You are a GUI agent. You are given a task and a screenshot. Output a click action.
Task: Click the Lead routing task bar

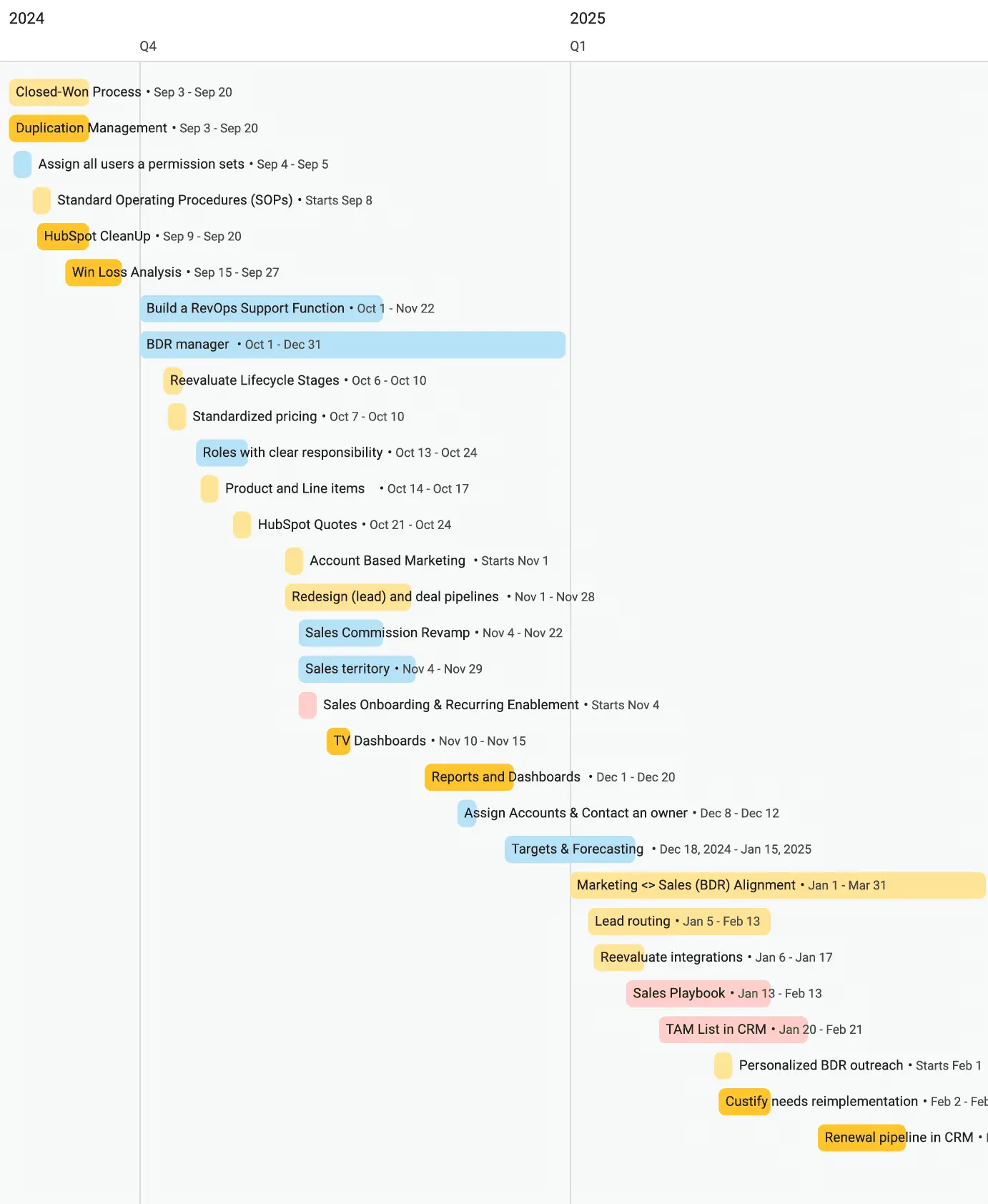coord(679,922)
